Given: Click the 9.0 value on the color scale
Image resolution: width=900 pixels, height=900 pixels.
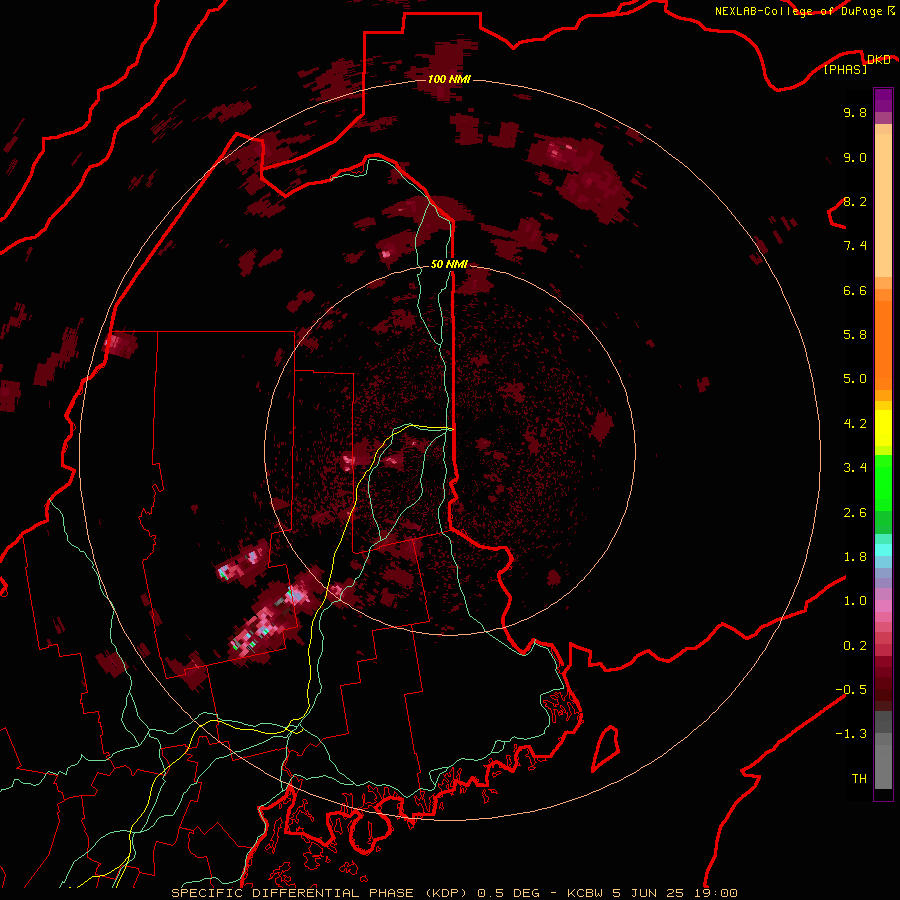Looking at the screenshot, I should [x=855, y=157].
